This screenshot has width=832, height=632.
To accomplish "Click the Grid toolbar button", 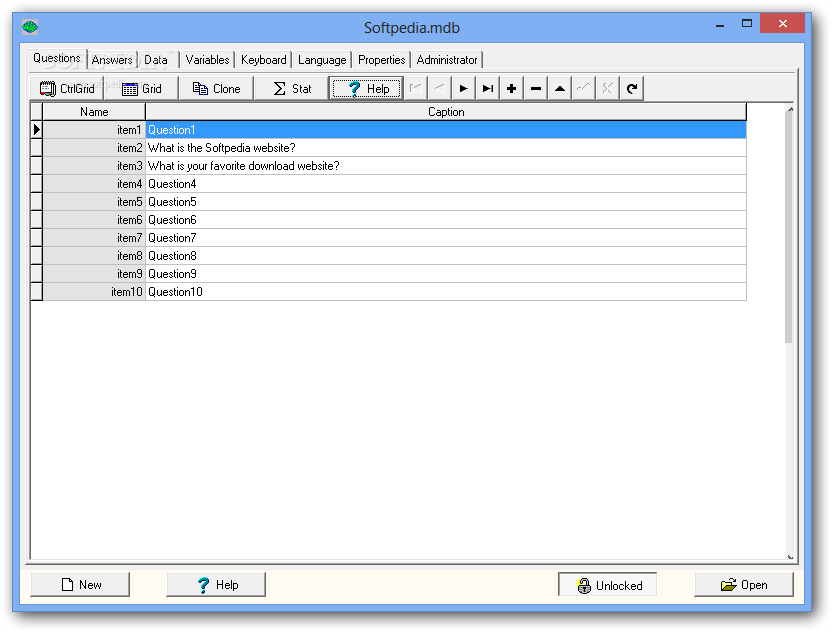I will click(141, 89).
